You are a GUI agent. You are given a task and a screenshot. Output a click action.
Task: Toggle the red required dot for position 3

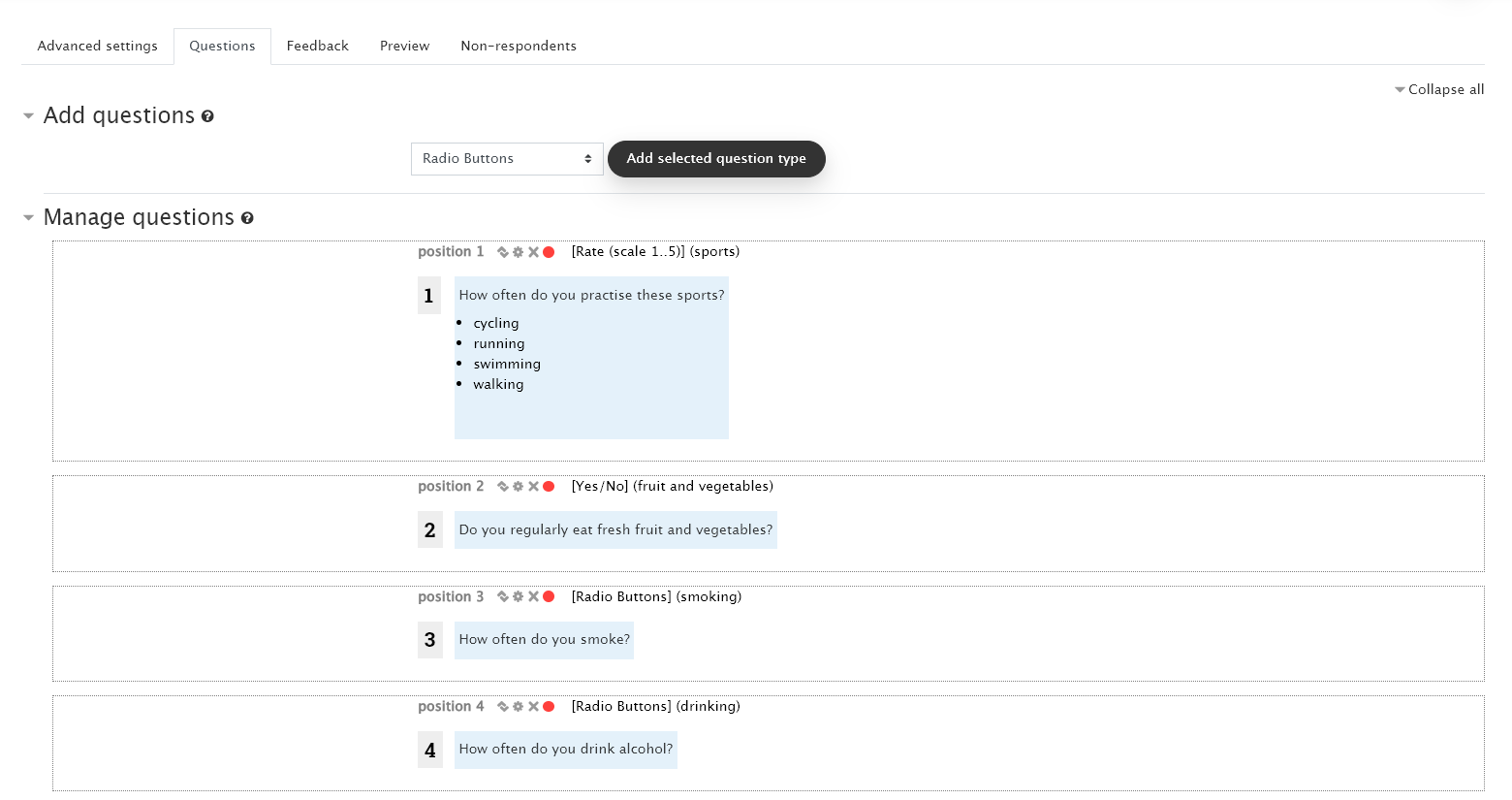click(549, 597)
